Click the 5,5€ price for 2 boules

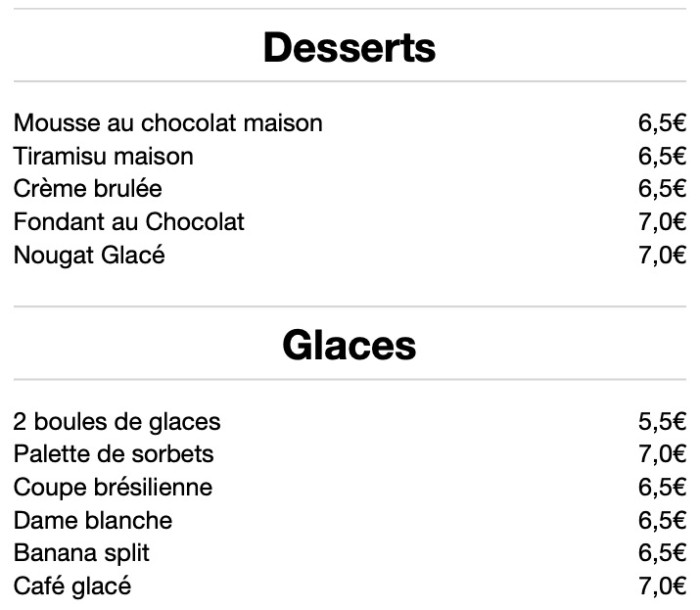(x=662, y=421)
